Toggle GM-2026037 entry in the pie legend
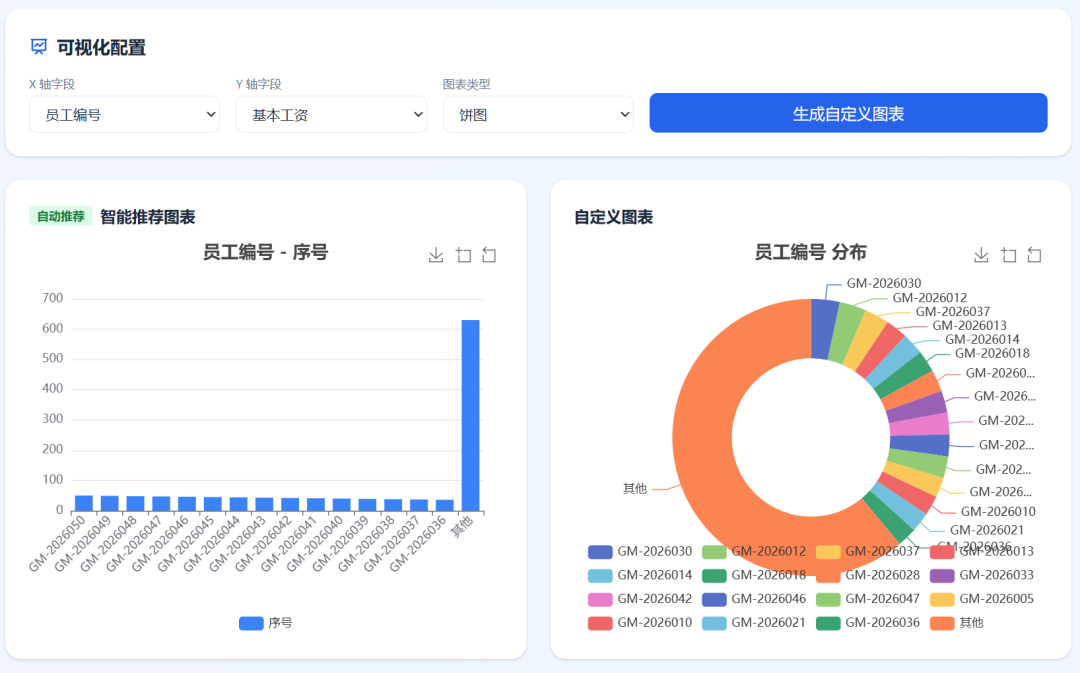Image resolution: width=1080 pixels, height=673 pixels. pyautogui.click(x=868, y=552)
